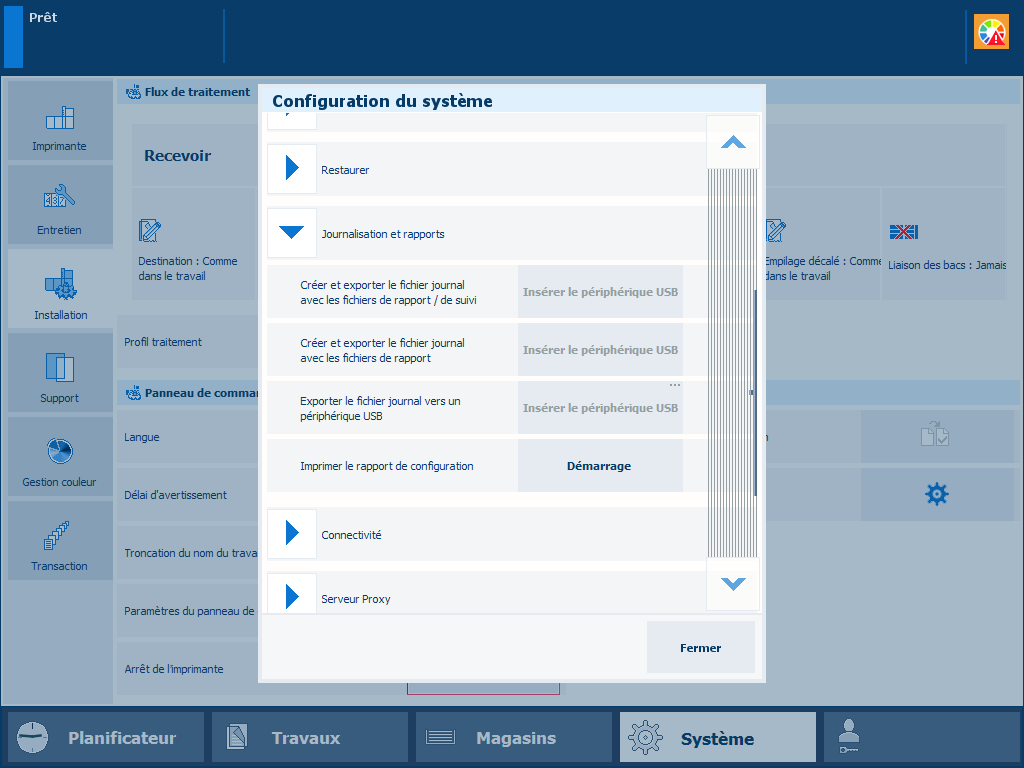This screenshot has height=768, width=1024.
Task: Open the user key access icon
Action: coord(848,738)
